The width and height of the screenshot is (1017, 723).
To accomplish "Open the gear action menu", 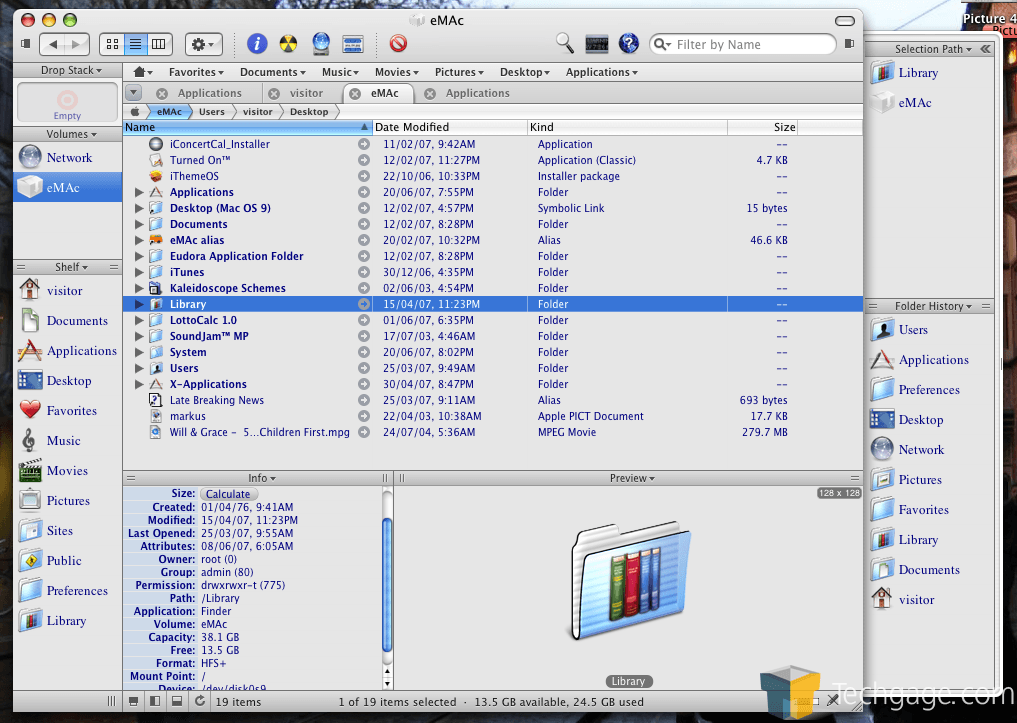I will coord(204,44).
